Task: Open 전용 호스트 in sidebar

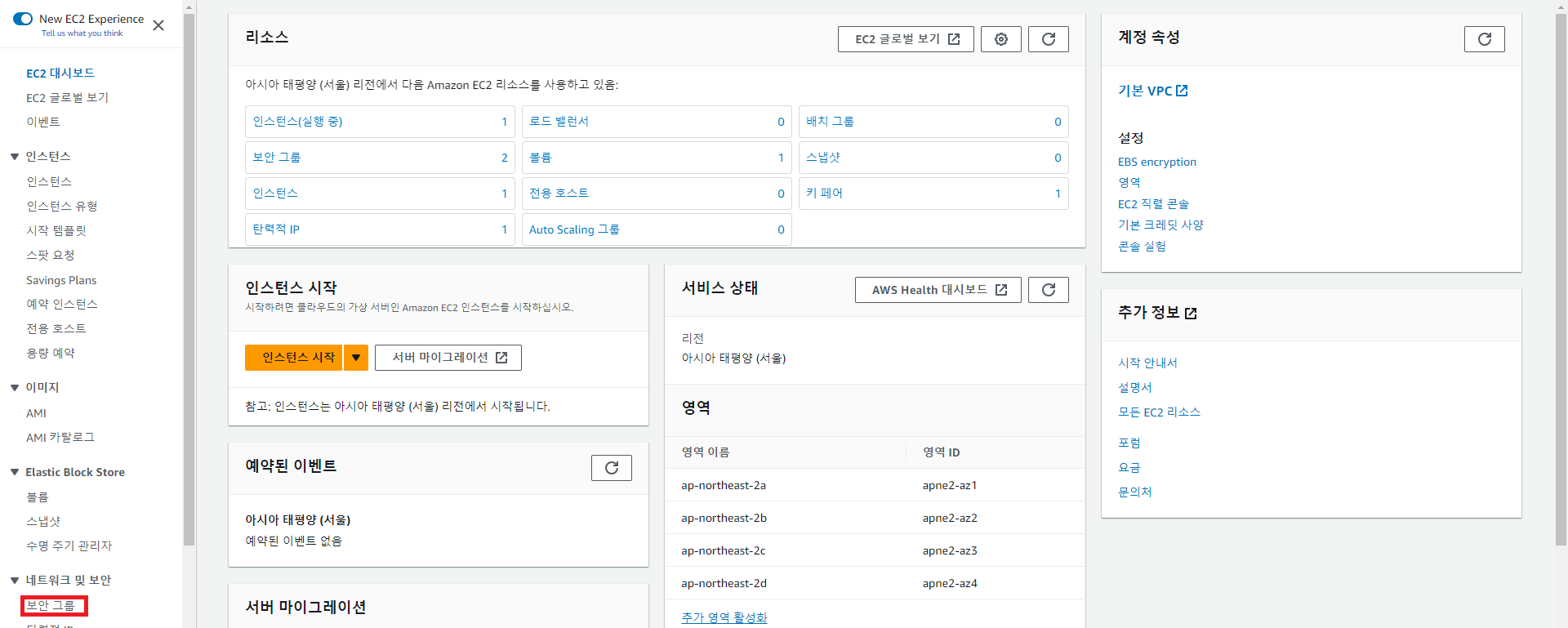Action: click(56, 328)
